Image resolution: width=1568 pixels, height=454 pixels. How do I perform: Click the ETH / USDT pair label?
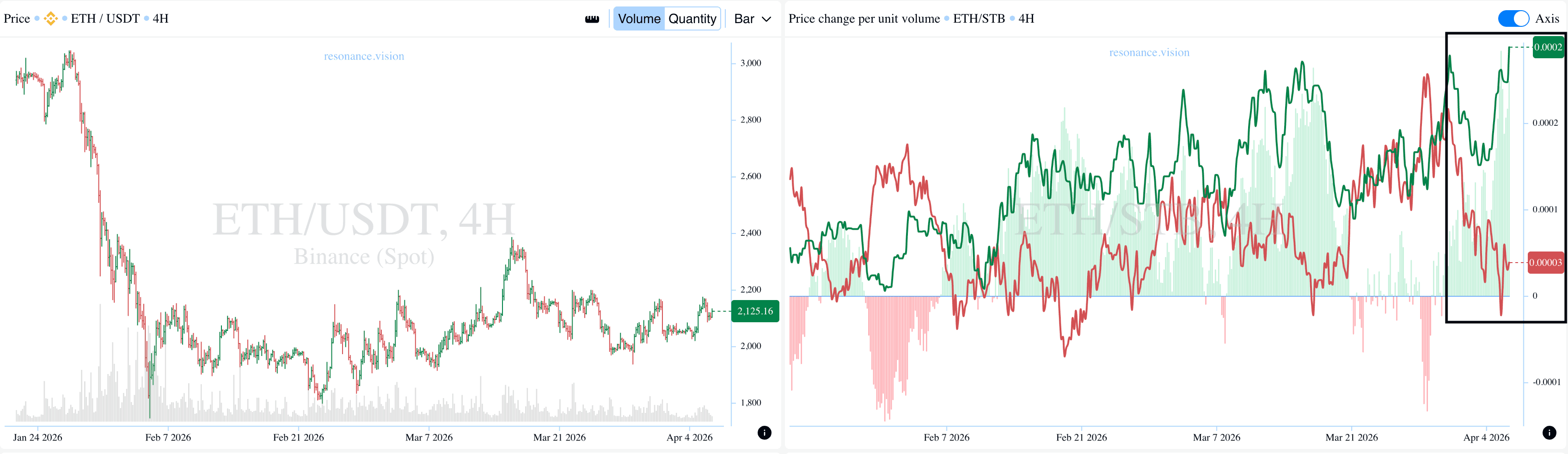click(x=105, y=19)
